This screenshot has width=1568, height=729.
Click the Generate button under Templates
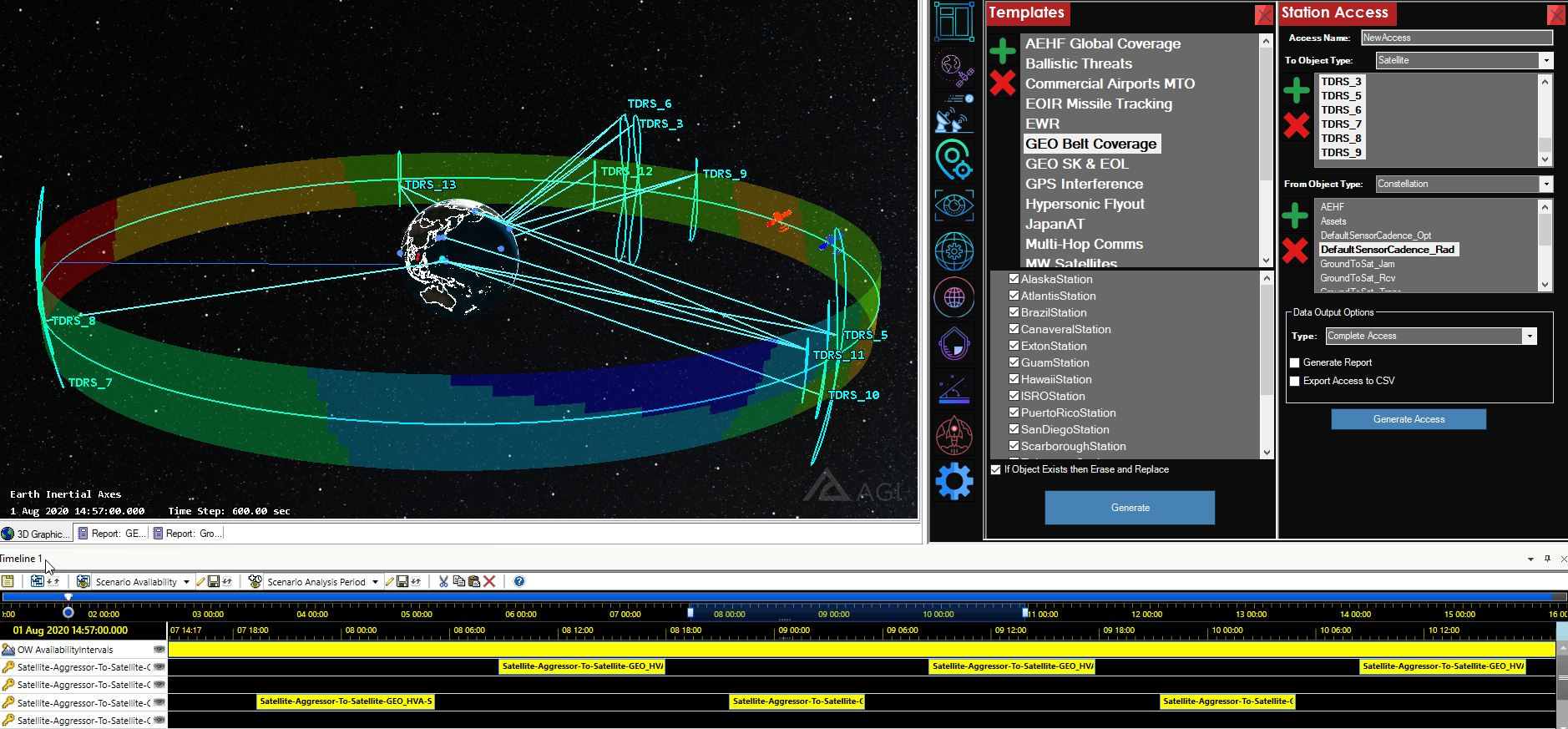pyautogui.click(x=1129, y=508)
